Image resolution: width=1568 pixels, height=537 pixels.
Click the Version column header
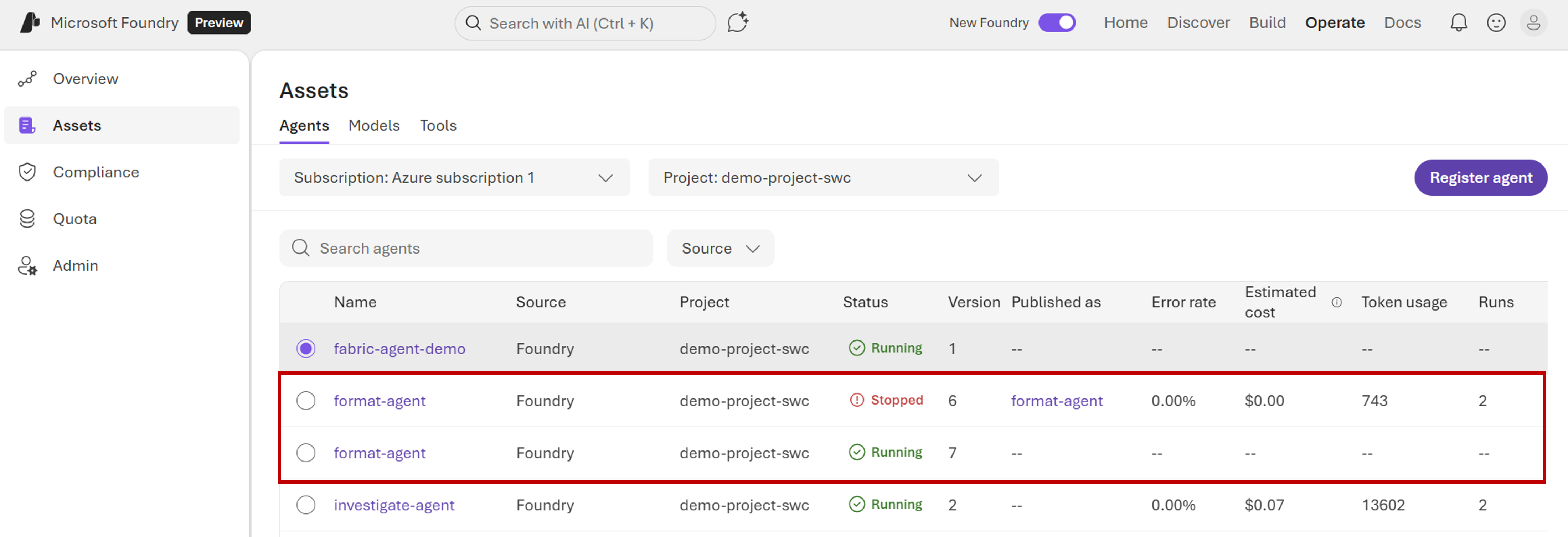973,302
